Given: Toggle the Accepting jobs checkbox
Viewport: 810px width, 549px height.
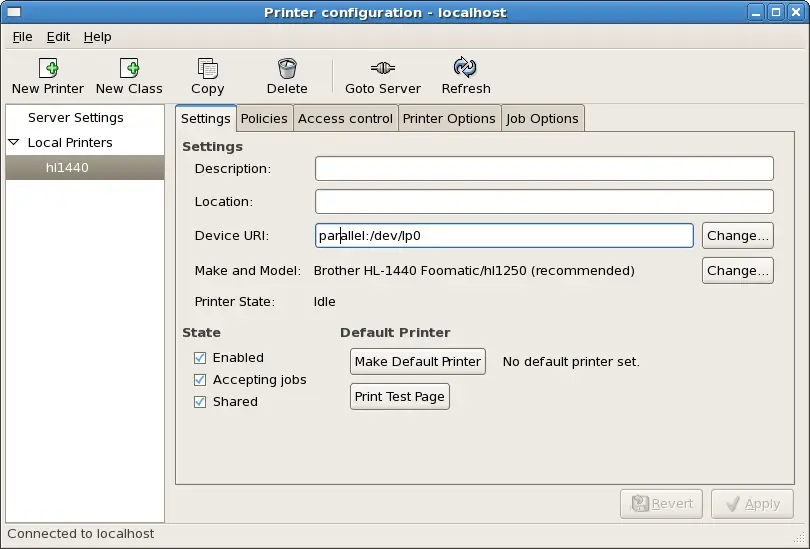Looking at the screenshot, I should 200,380.
